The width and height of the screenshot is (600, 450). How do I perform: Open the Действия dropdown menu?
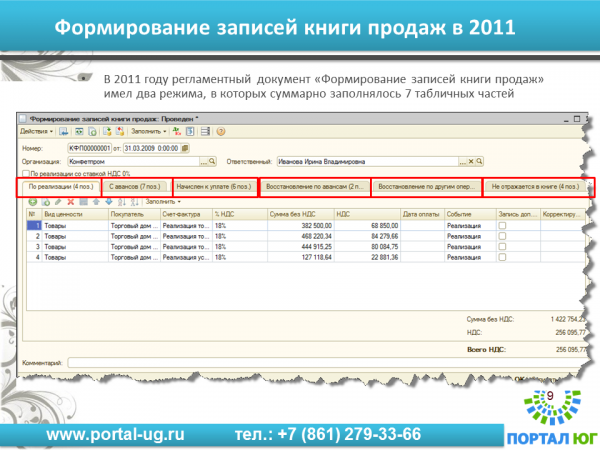click(x=37, y=131)
